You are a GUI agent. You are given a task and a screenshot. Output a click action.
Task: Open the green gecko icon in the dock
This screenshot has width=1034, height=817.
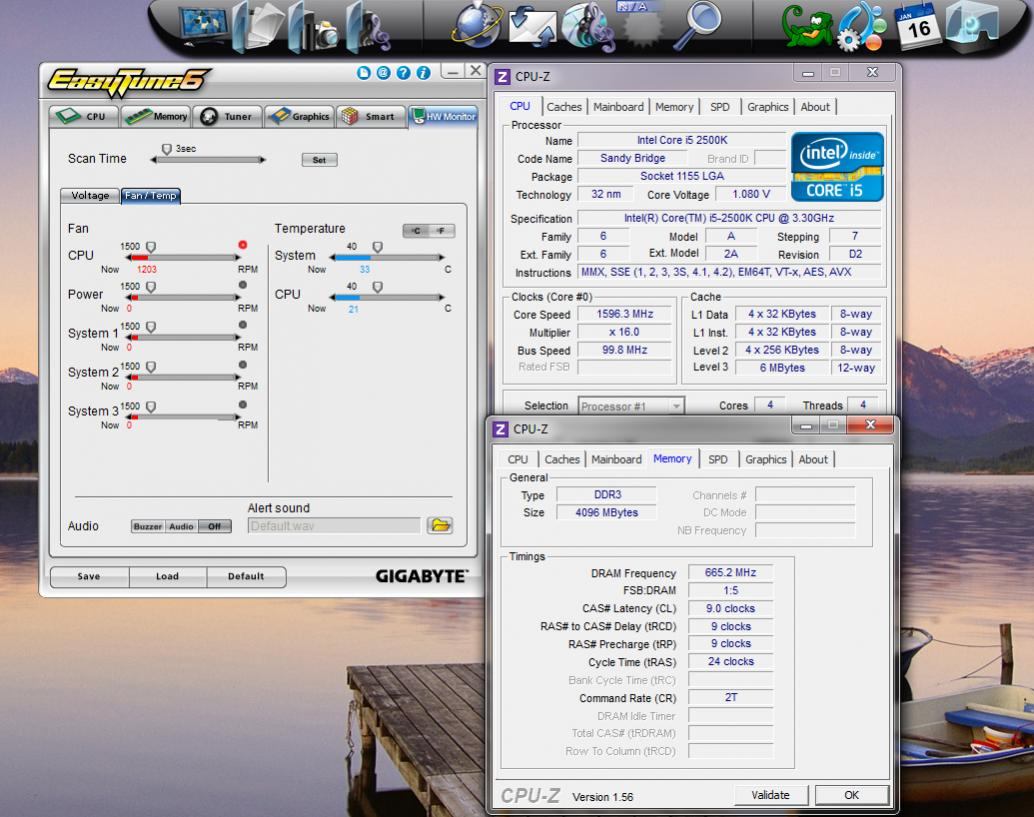808,26
